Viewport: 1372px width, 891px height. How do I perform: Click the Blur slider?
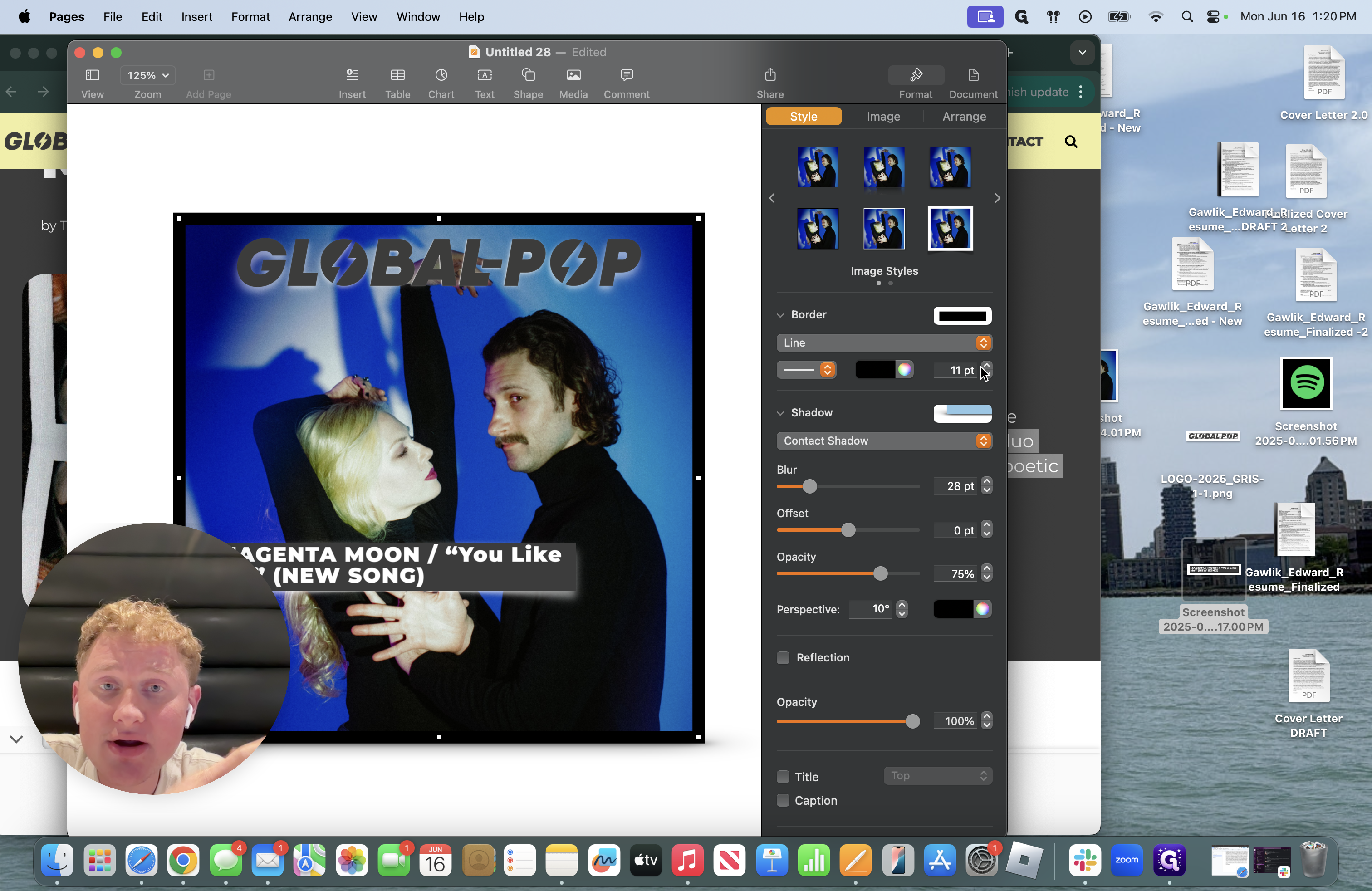[848, 486]
